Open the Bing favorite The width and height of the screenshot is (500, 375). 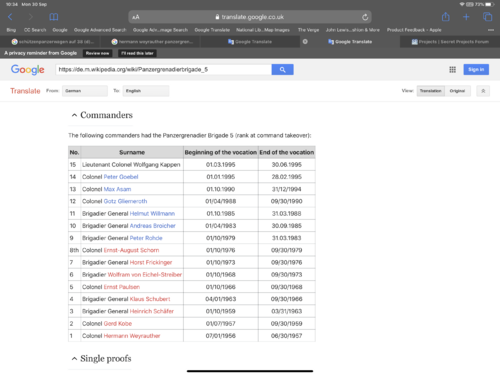(11, 30)
